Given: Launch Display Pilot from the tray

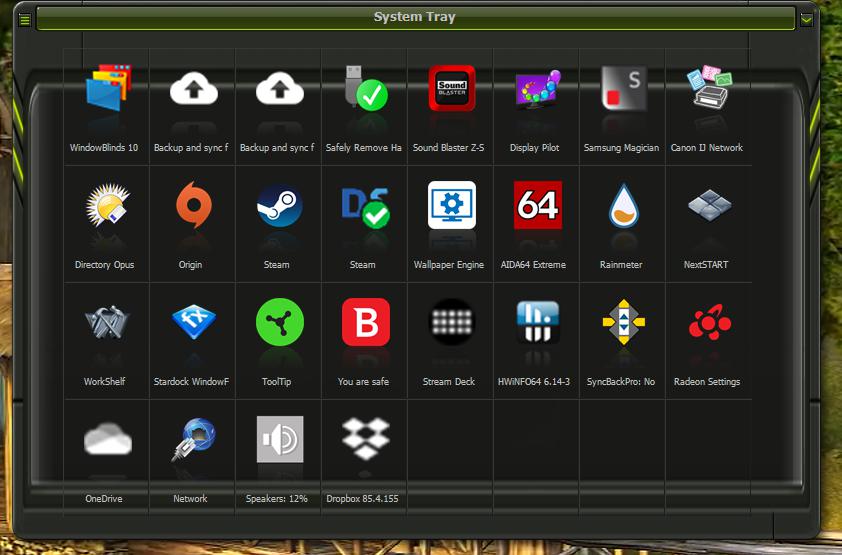Looking at the screenshot, I should pos(537,89).
